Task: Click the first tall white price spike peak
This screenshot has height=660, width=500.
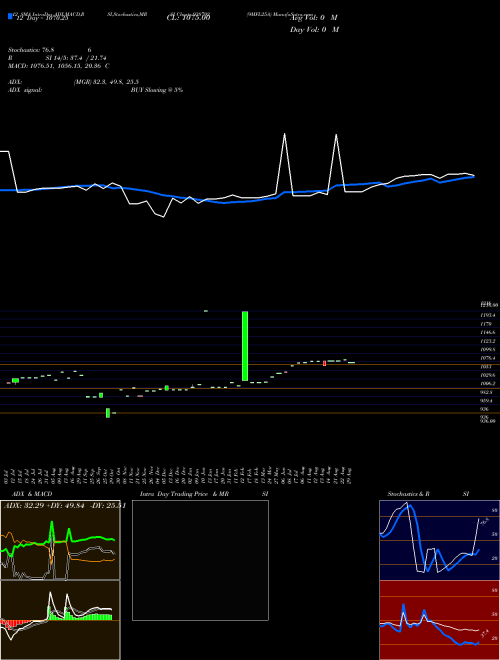Action: (x=285, y=134)
